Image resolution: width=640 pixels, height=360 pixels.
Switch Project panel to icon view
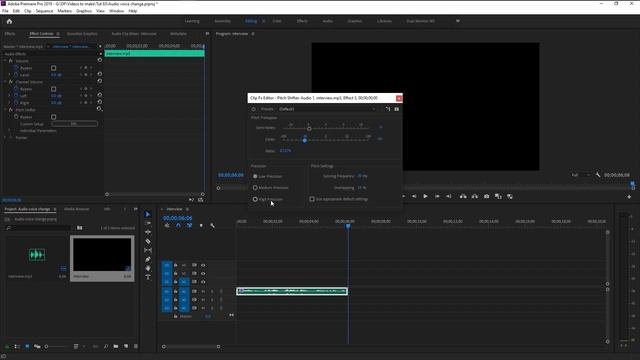(x=27, y=346)
